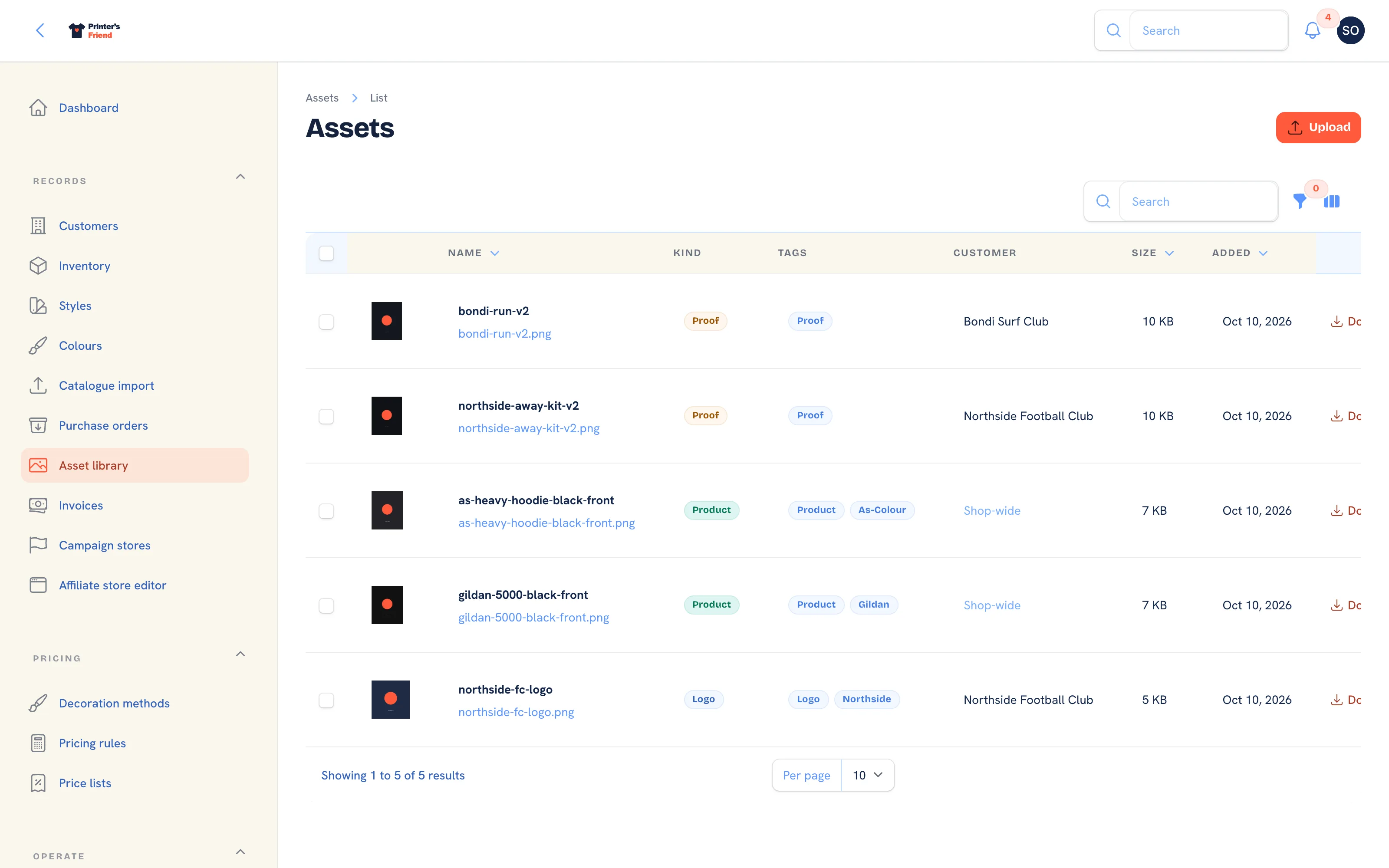Toggle the select-all checkbox in table header

pyautogui.click(x=326, y=253)
